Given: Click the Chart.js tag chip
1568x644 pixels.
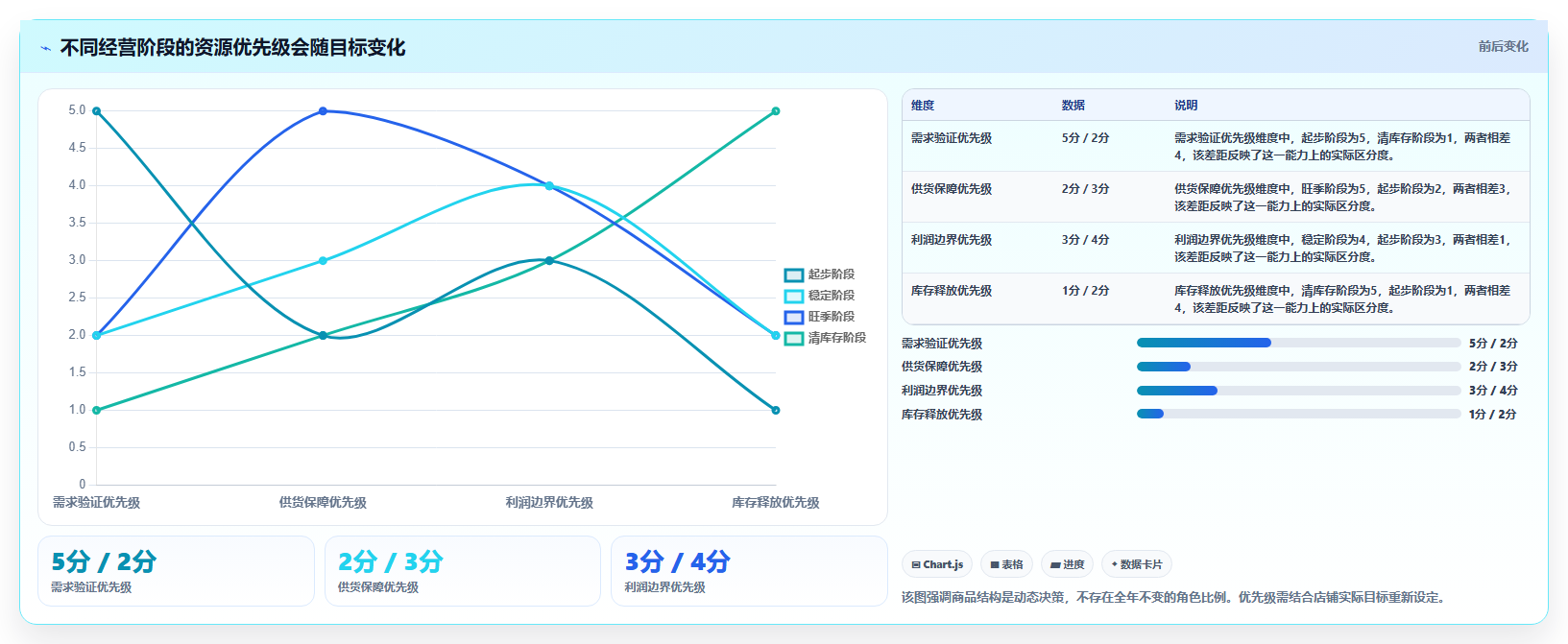Looking at the screenshot, I should pyautogui.click(x=937, y=564).
